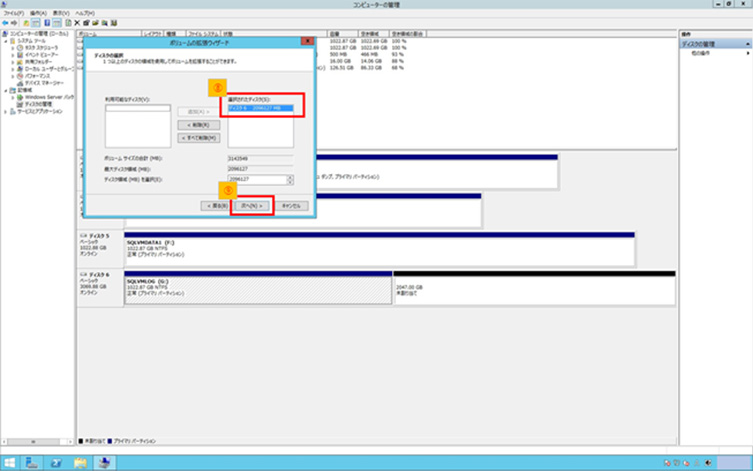Click the disk space amount input field

coord(257,180)
